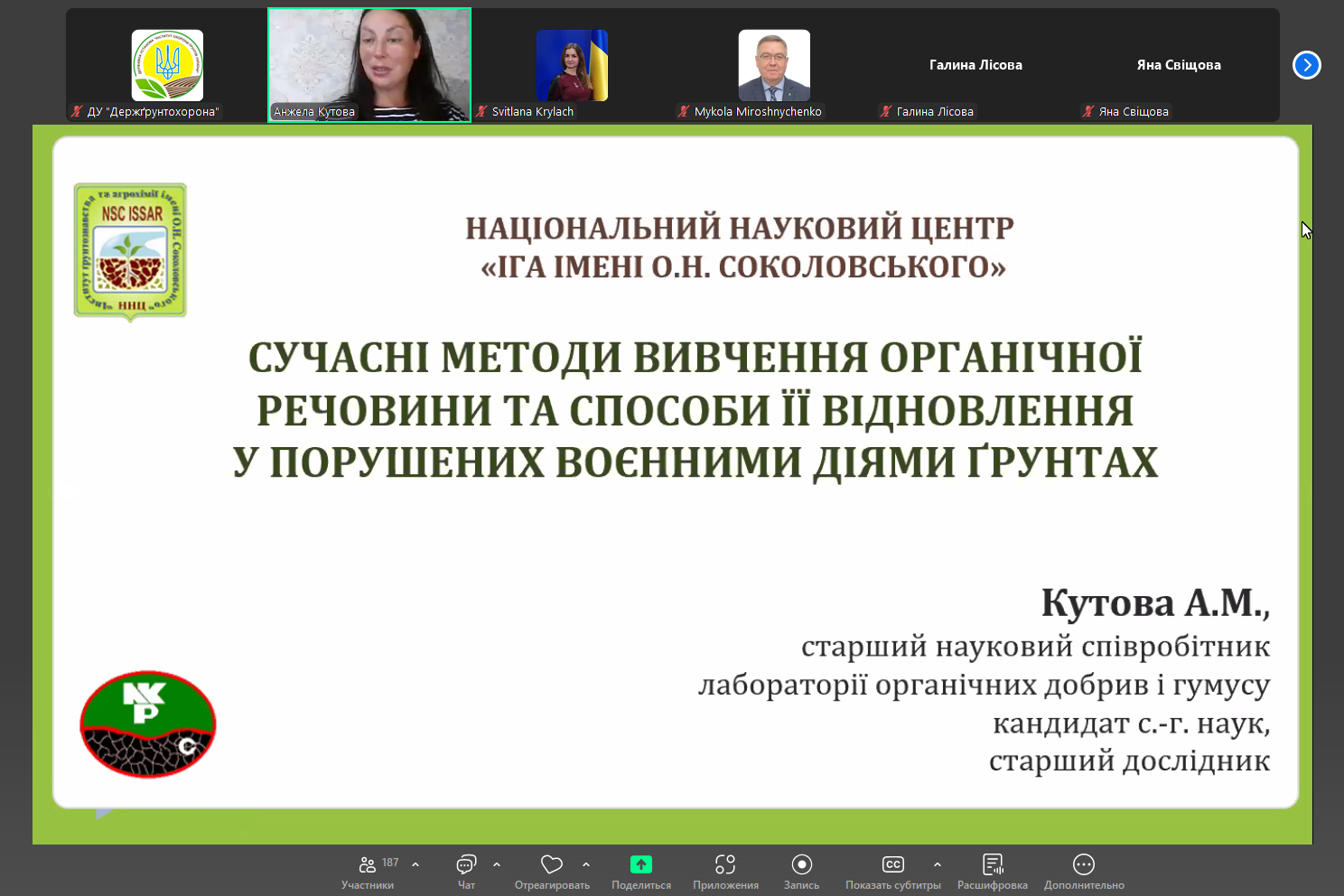Image resolution: width=1344 pixels, height=896 pixels.
Task: Click the title line У ПОРУШЕНИХ ВОЄННИМИ ДІЯМИ ҐРУНТАХ
Action: (x=695, y=462)
